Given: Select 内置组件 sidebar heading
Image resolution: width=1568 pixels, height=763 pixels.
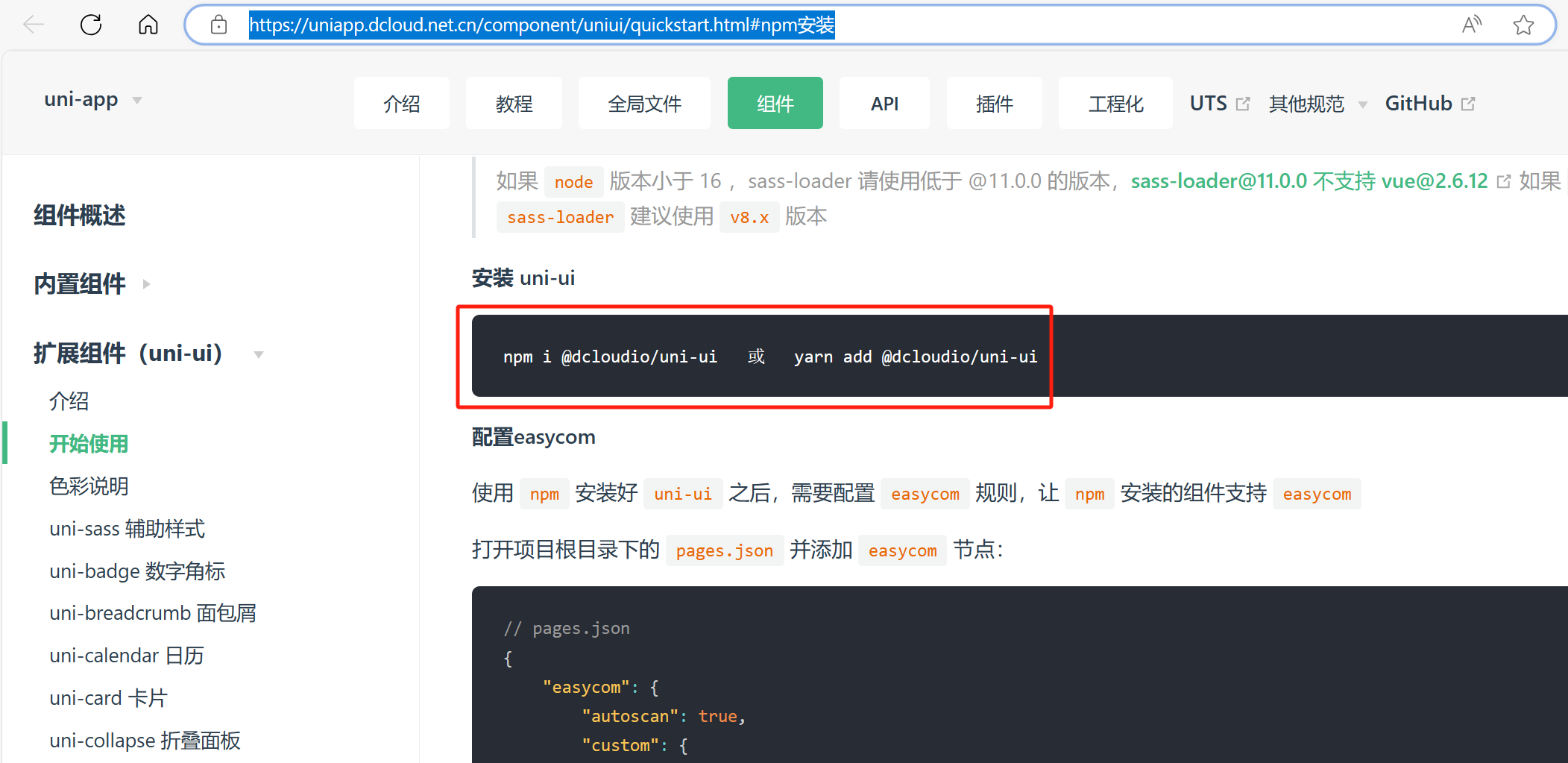Looking at the screenshot, I should pyautogui.click(x=80, y=284).
